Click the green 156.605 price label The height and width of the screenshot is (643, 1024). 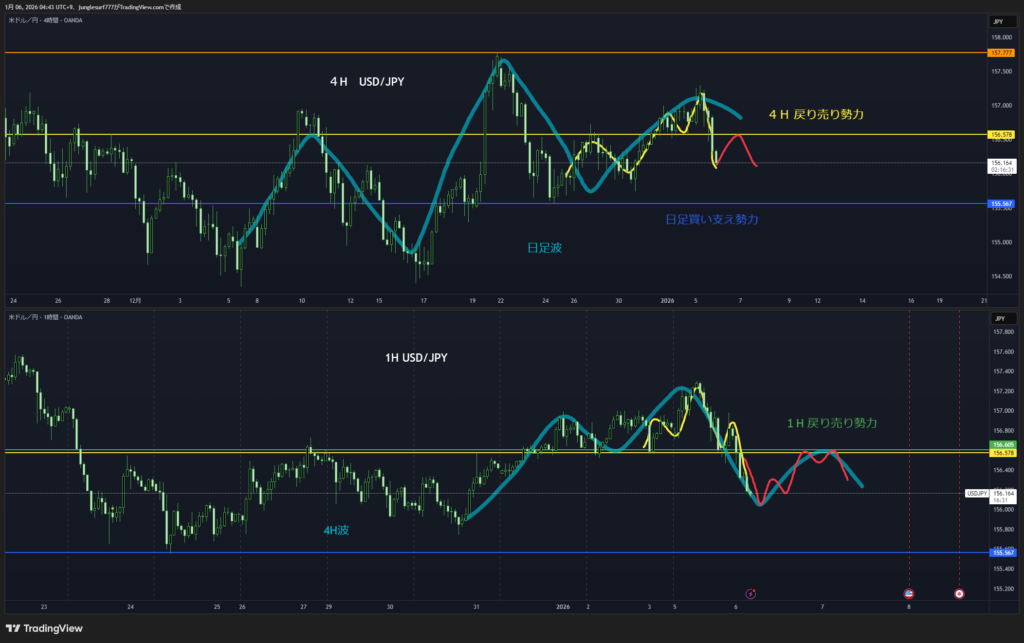[1001, 444]
